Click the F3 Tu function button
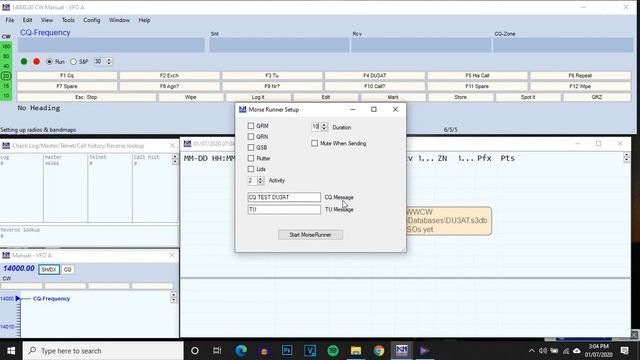The height and width of the screenshot is (360, 640). tap(272, 76)
